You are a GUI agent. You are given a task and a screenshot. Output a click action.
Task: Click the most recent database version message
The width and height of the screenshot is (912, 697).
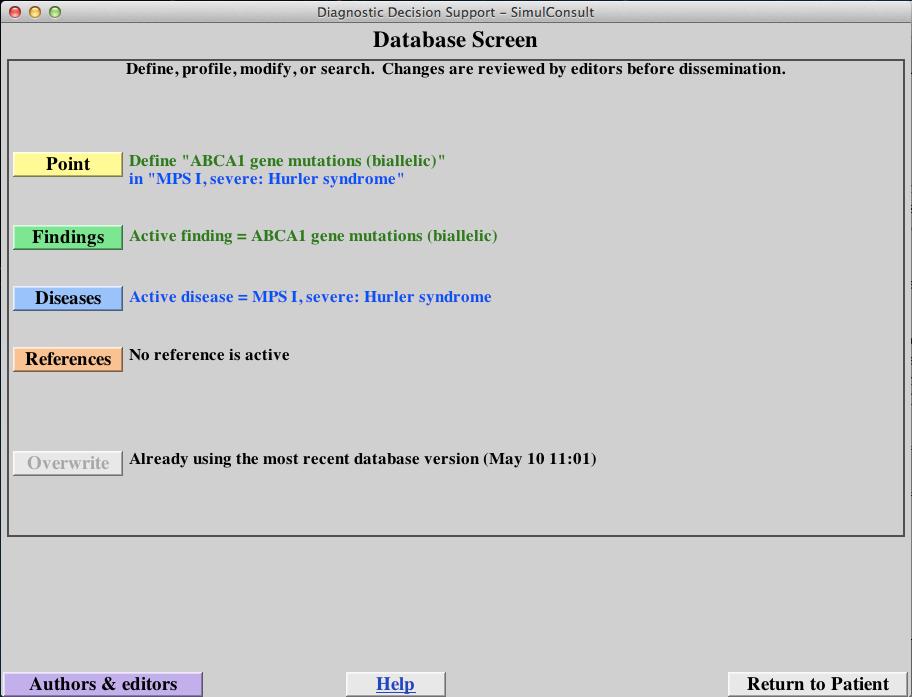click(x=362, y=459)
